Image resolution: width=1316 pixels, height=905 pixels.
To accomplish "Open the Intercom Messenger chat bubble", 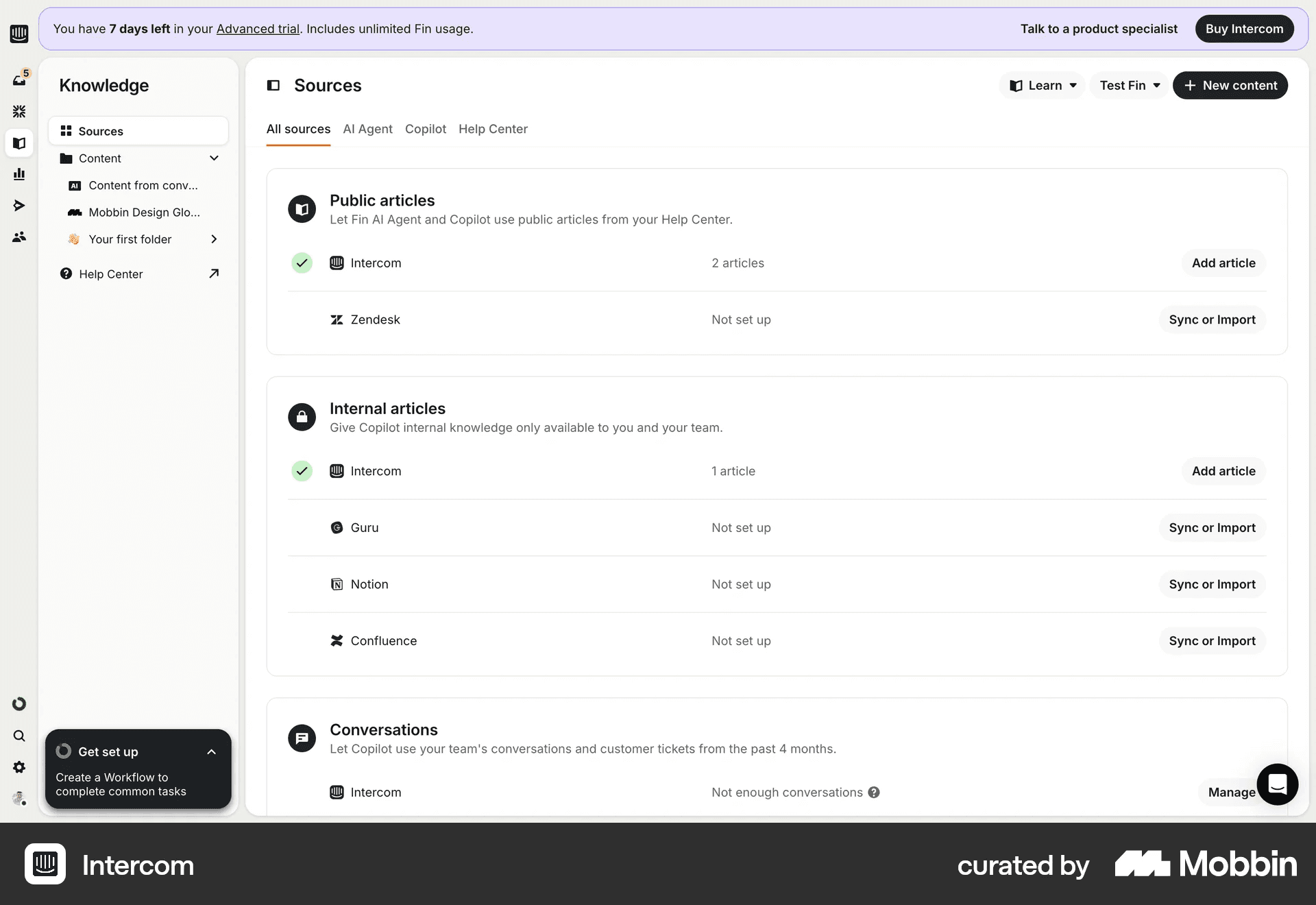I will tap(1277, 784).
